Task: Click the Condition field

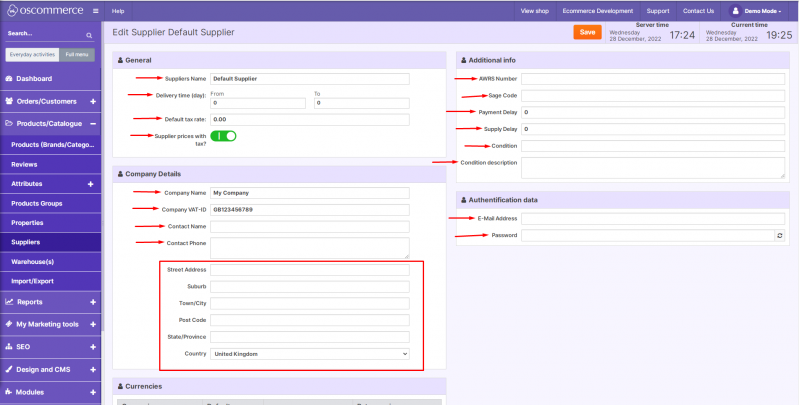Action: tap(653, 146)
